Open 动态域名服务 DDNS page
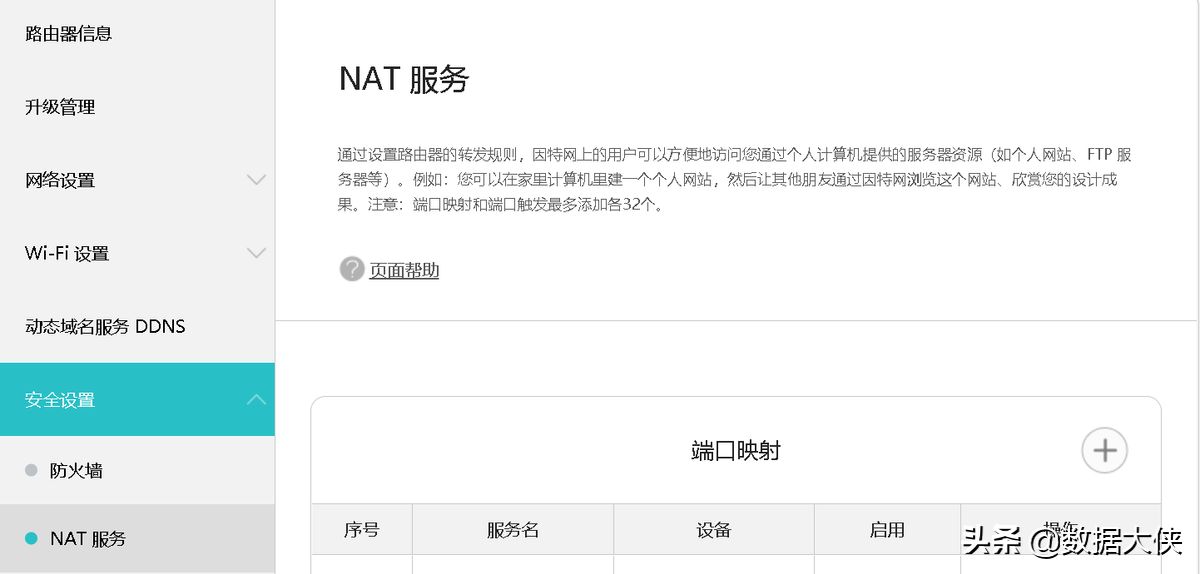1200x574 pixels. point(105,326)
